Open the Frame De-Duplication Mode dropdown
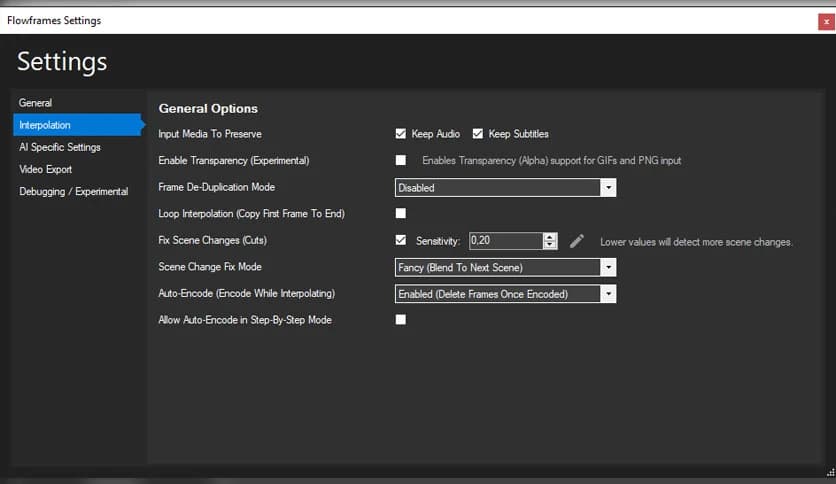This screenshot has height=484, width=836. point(505,188)
